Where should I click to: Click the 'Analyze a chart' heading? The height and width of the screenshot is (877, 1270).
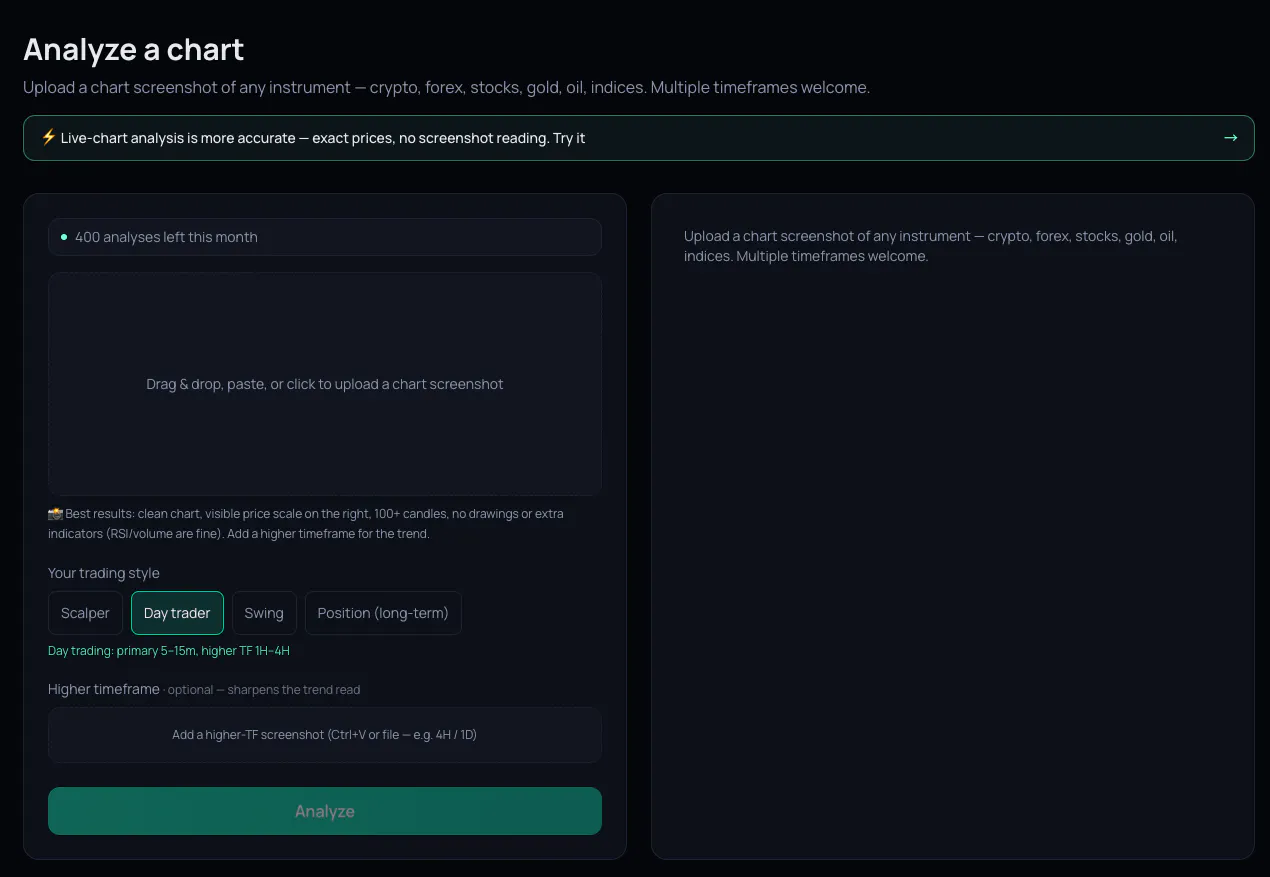[x=134, y=49]
